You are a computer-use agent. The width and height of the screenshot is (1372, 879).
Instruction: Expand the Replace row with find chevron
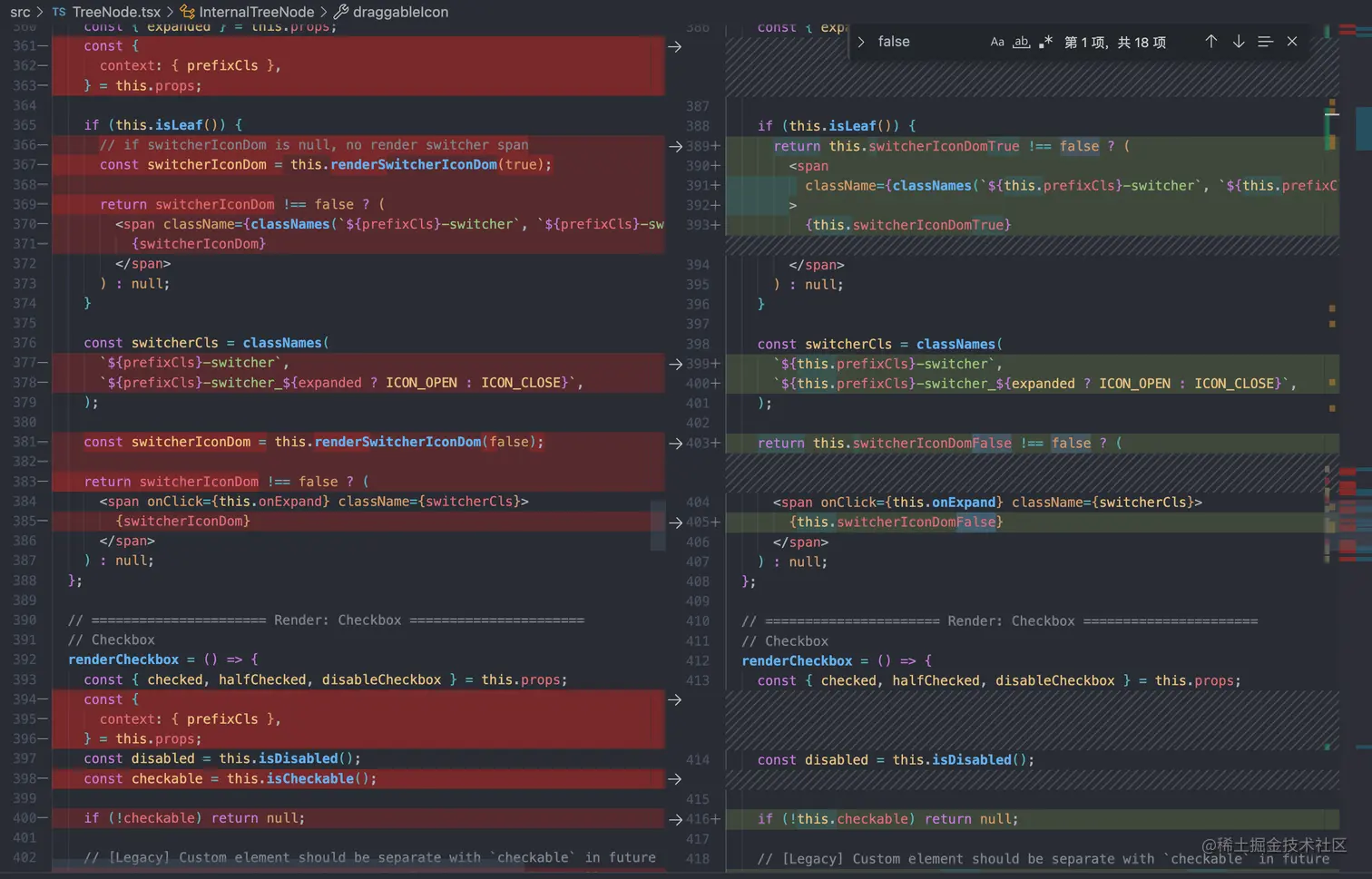(861, 42)
